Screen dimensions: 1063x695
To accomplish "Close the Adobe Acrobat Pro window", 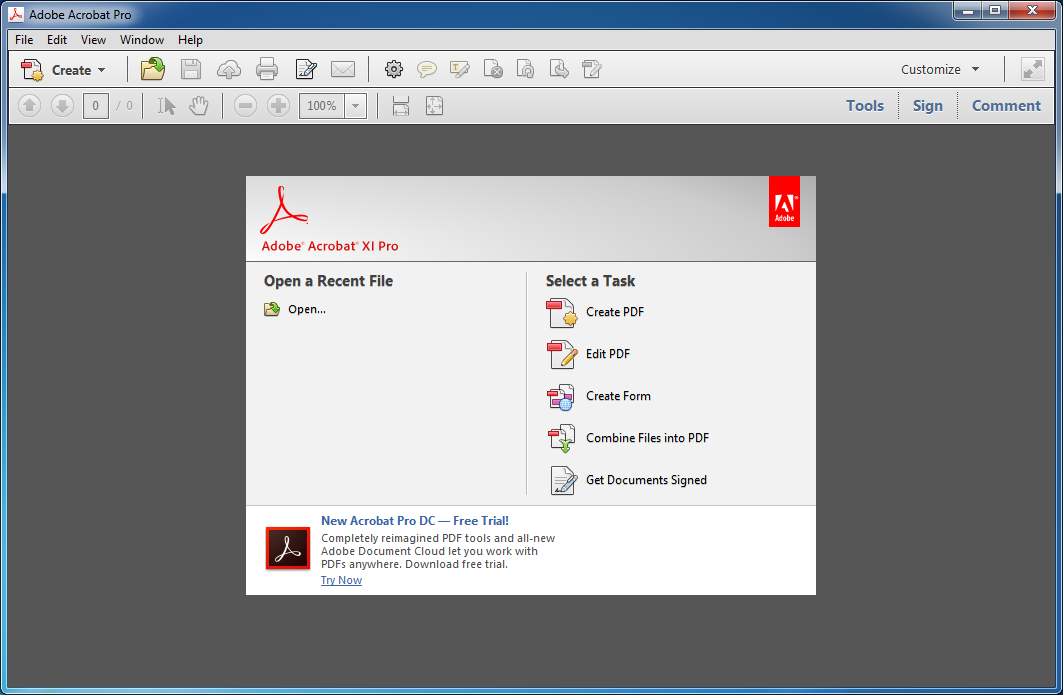I will (x=1032, y=11).
